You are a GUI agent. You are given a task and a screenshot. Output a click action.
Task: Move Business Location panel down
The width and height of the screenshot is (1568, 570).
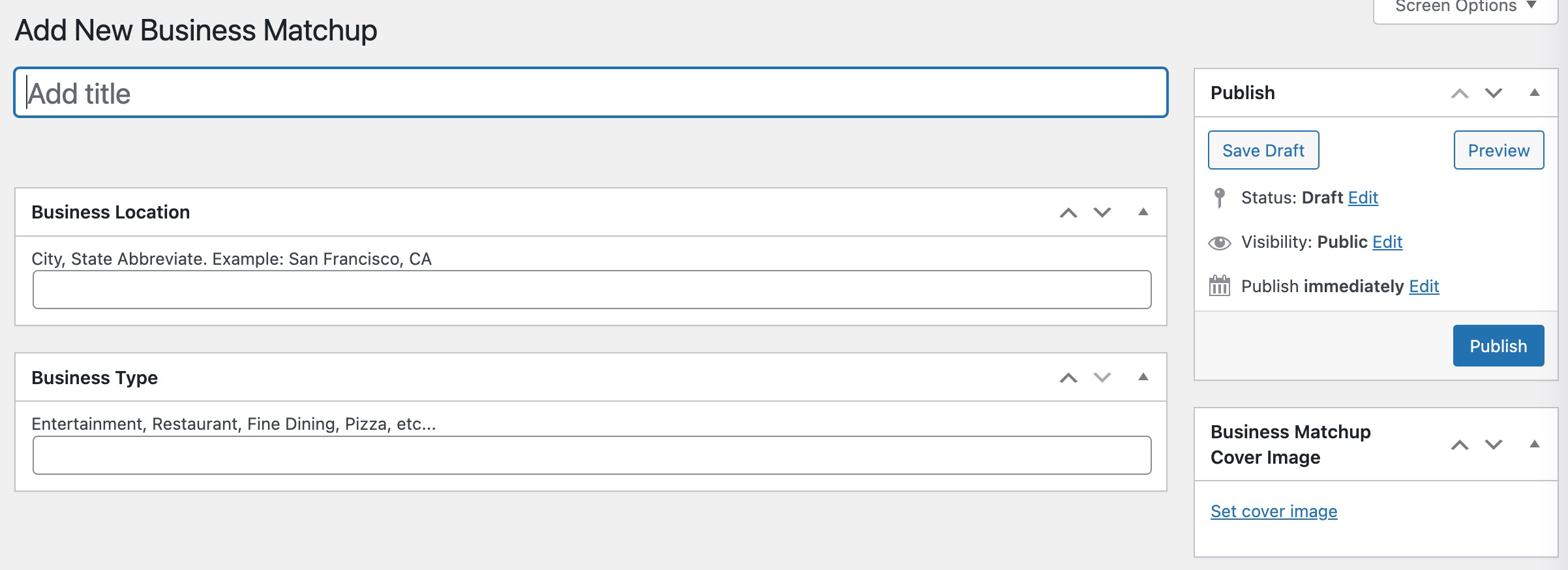pos(1102,213)
